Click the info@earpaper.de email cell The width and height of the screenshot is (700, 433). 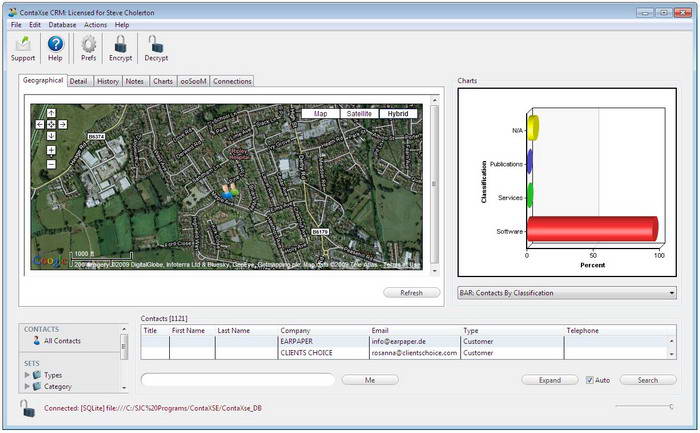pyautogui.click(x=415, y=341)
